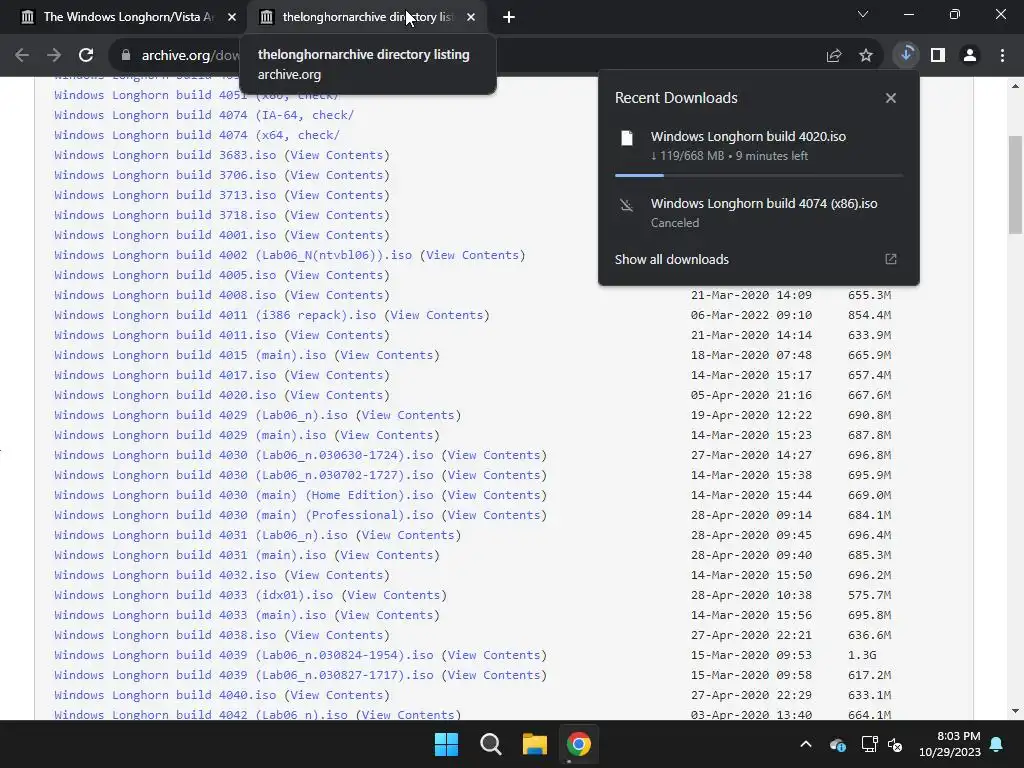View Contents of build 3706.iso
1024x768 pixels.
click(336, 175)
